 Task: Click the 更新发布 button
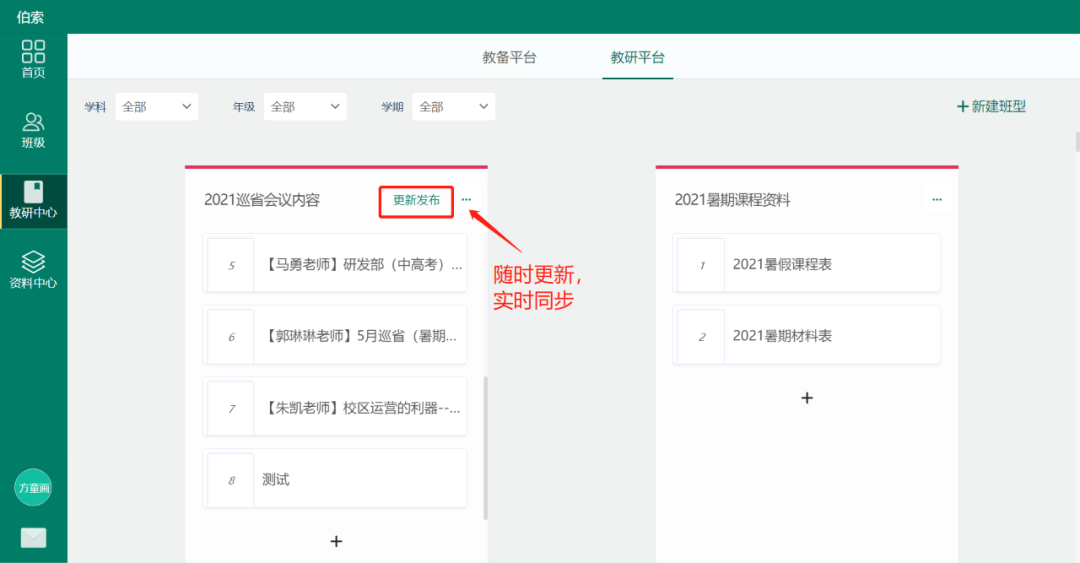pyautogui.click(x=416, y=201)
